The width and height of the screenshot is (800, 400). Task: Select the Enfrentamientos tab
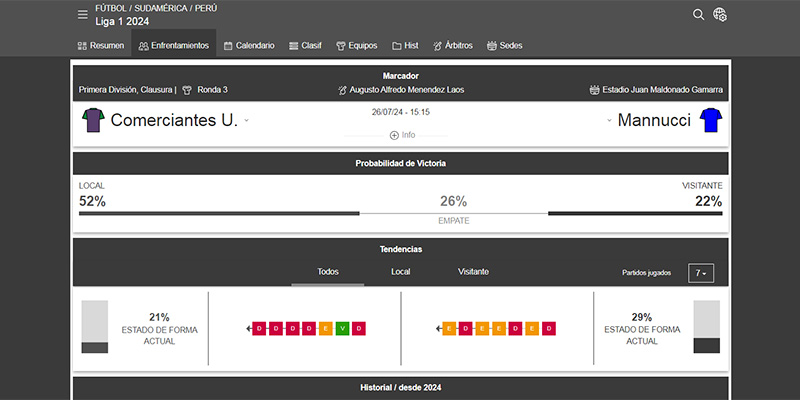[173, 45]
